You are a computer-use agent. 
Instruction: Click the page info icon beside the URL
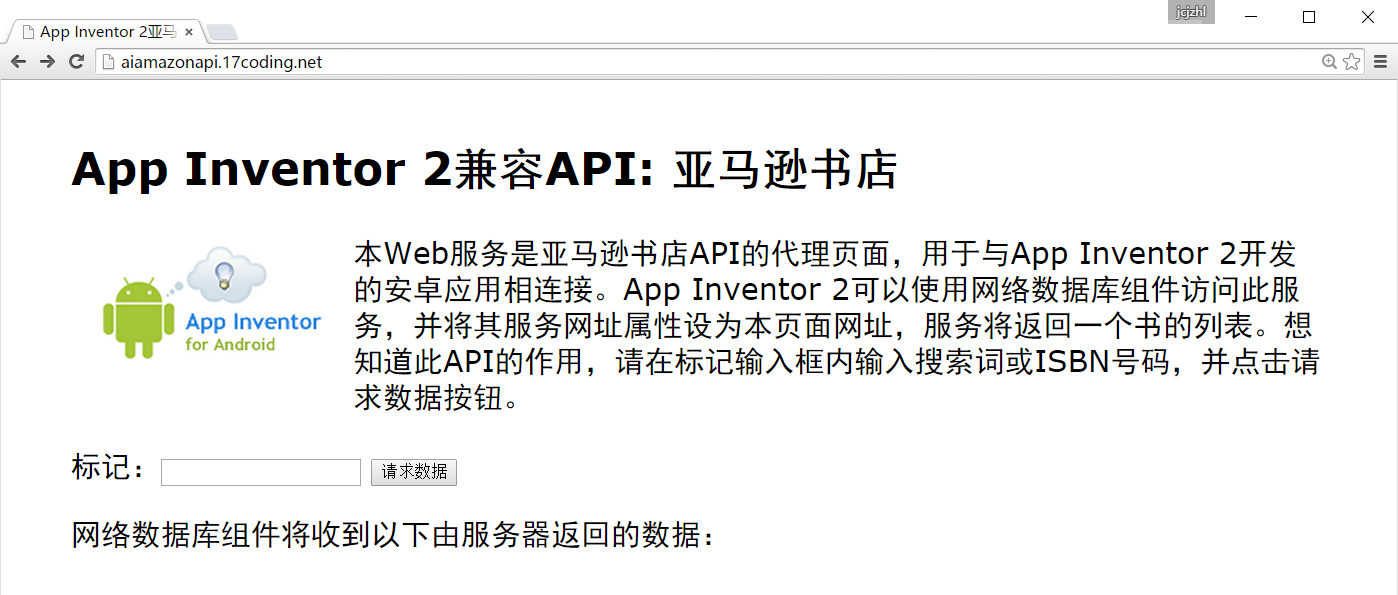point(109,62)
